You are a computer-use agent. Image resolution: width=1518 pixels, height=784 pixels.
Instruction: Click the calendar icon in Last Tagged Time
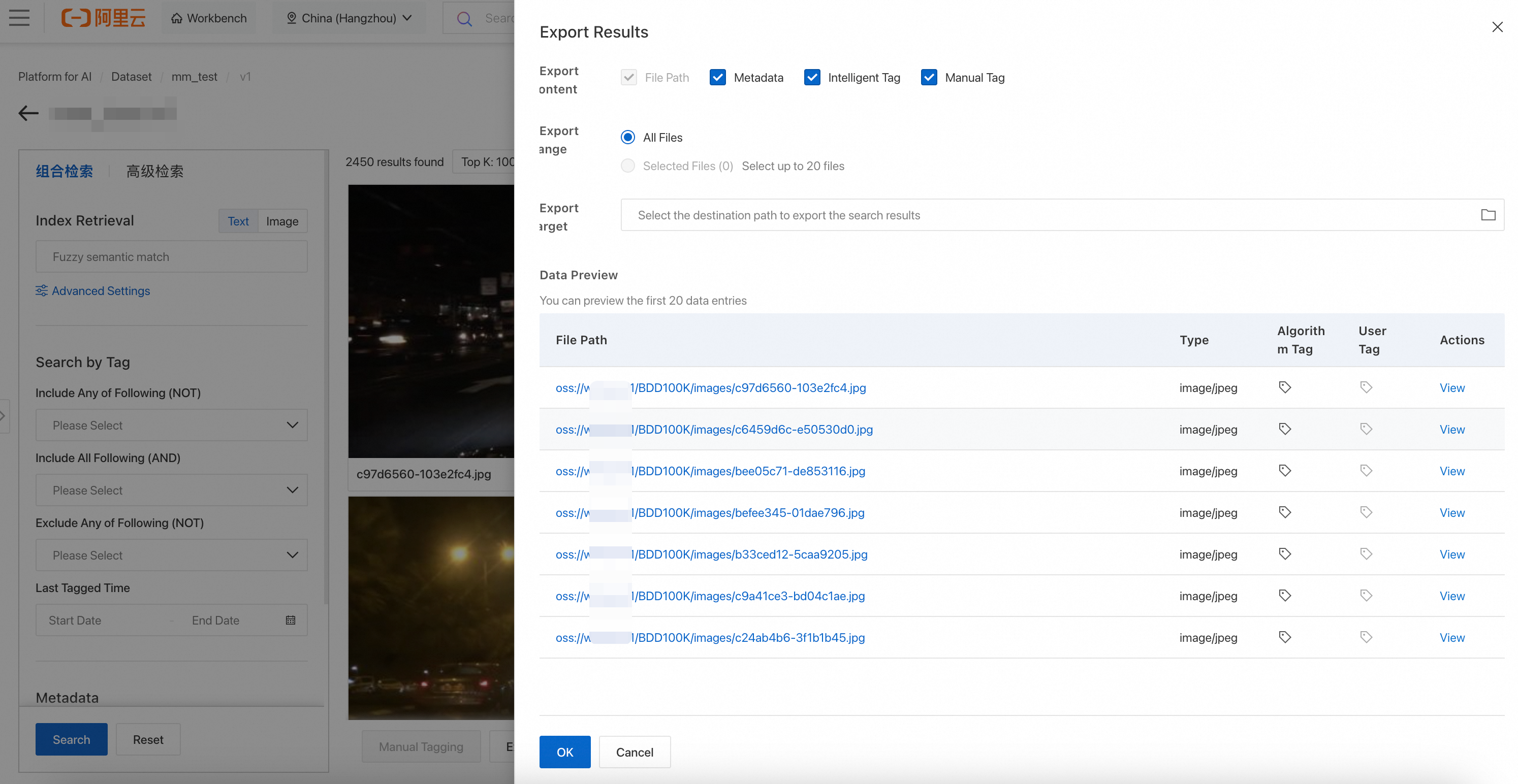pyautogui.click(x=291, y=620)
